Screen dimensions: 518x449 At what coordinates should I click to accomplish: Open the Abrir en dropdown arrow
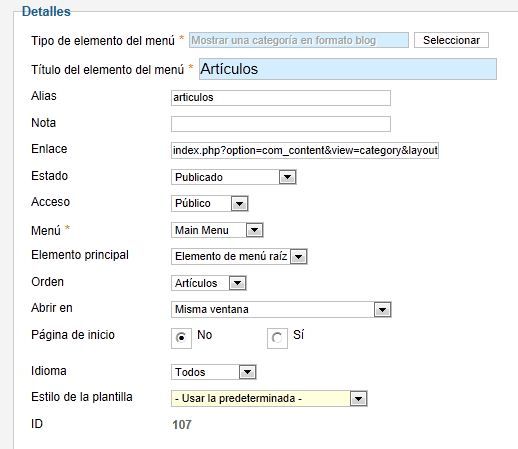coord(382,309)
